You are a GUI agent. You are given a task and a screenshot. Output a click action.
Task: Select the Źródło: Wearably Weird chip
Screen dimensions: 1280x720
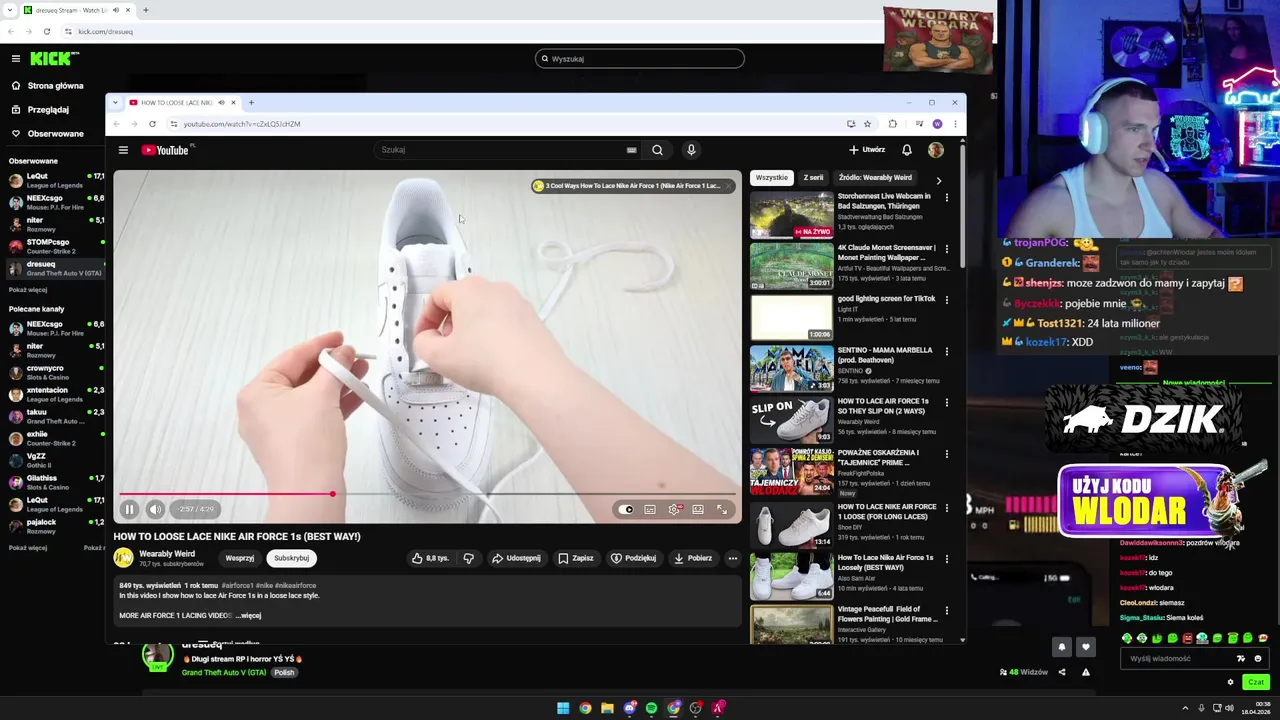[x=875, y=178]
